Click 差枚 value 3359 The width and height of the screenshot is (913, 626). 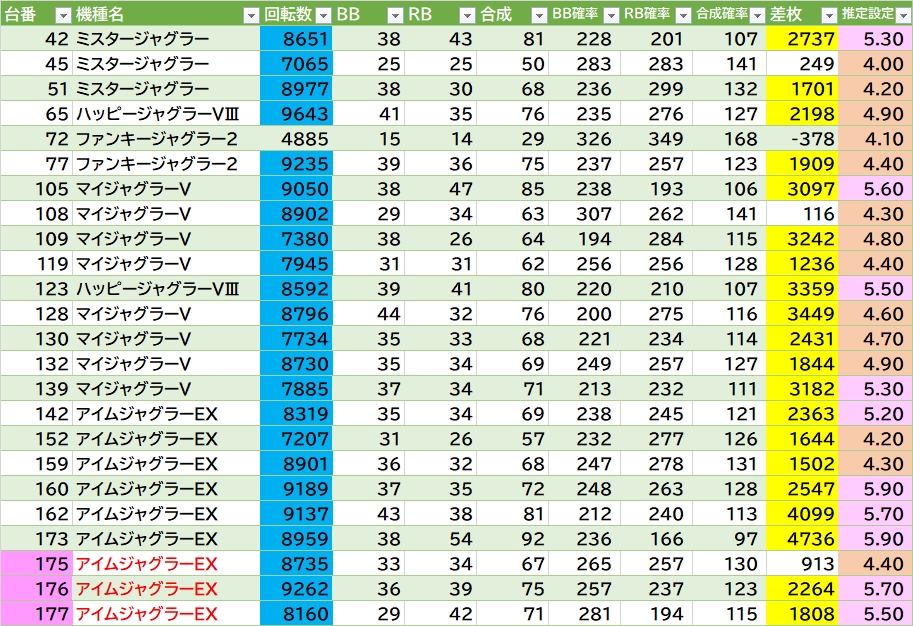coord(802,289)
